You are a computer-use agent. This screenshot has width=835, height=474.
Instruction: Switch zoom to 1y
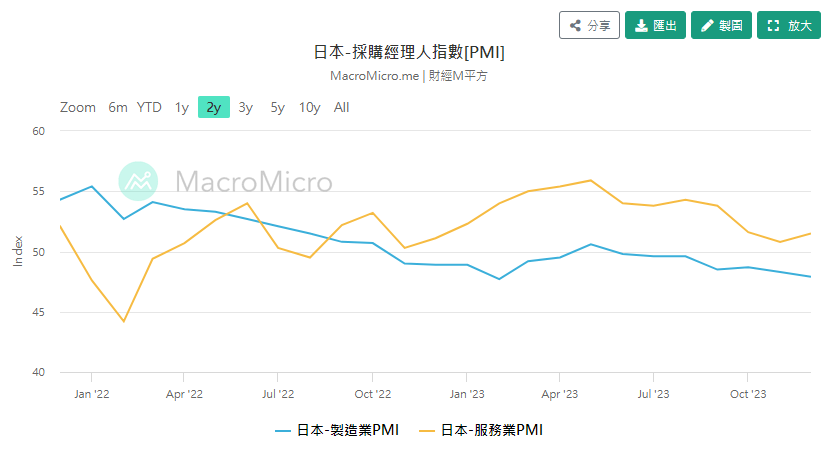(x=181, y=107)
